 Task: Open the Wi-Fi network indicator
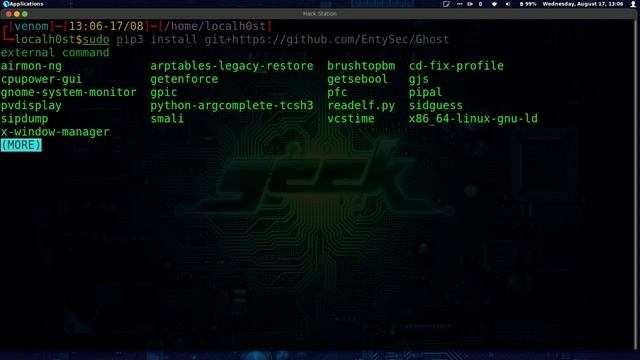[x=495, y=4]
